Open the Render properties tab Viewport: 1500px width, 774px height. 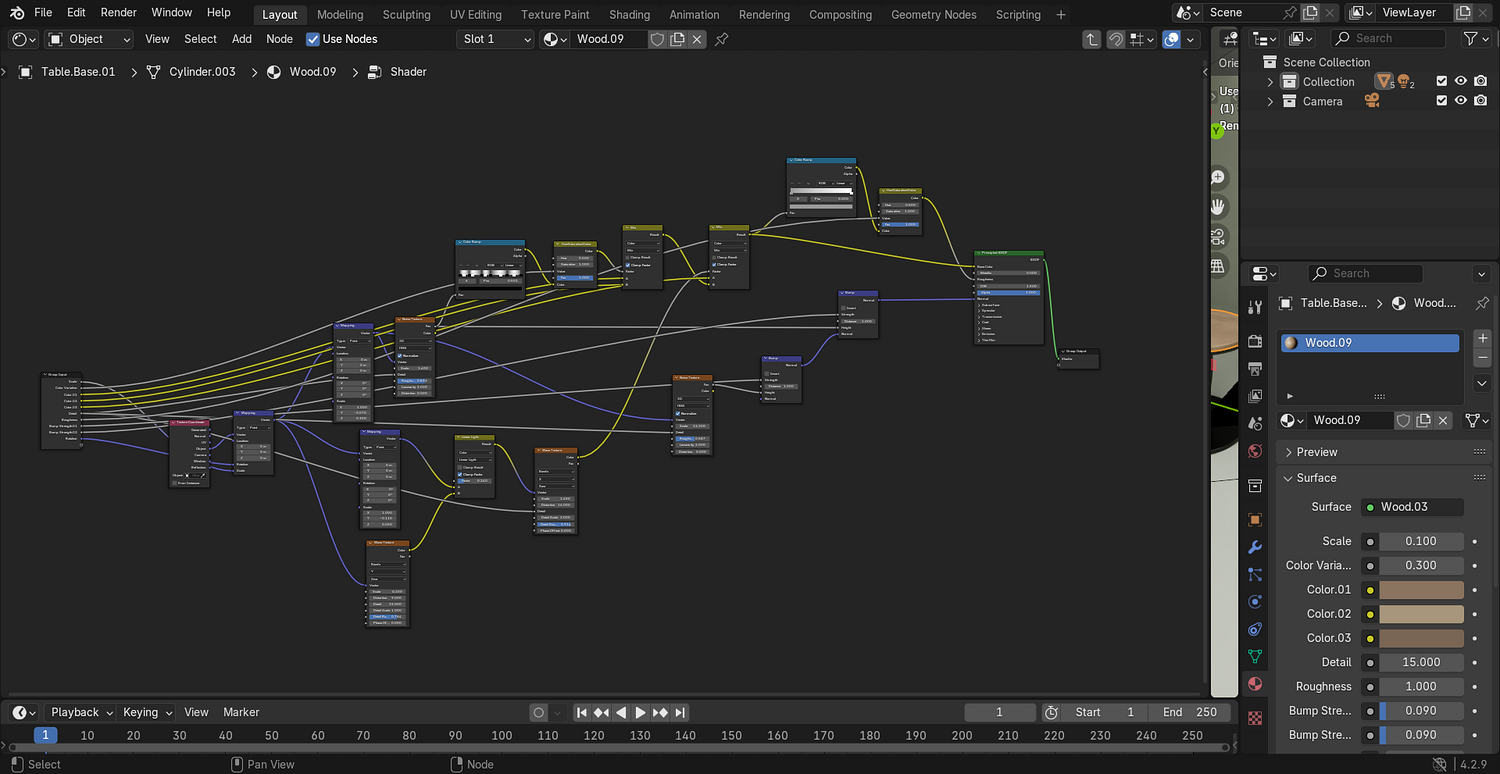point(1255,341)
